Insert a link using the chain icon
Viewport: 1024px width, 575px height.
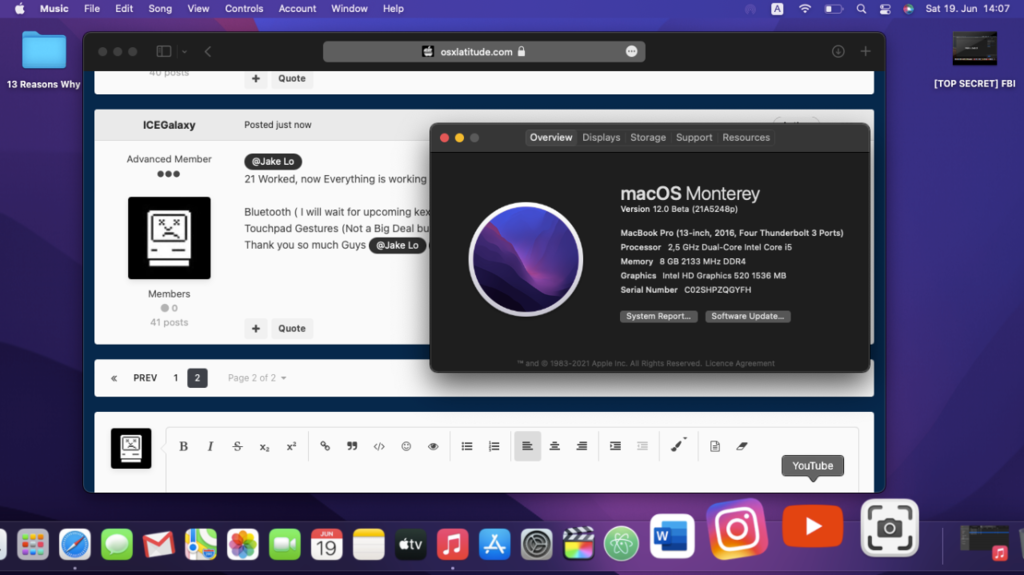[x=325, y=446]
